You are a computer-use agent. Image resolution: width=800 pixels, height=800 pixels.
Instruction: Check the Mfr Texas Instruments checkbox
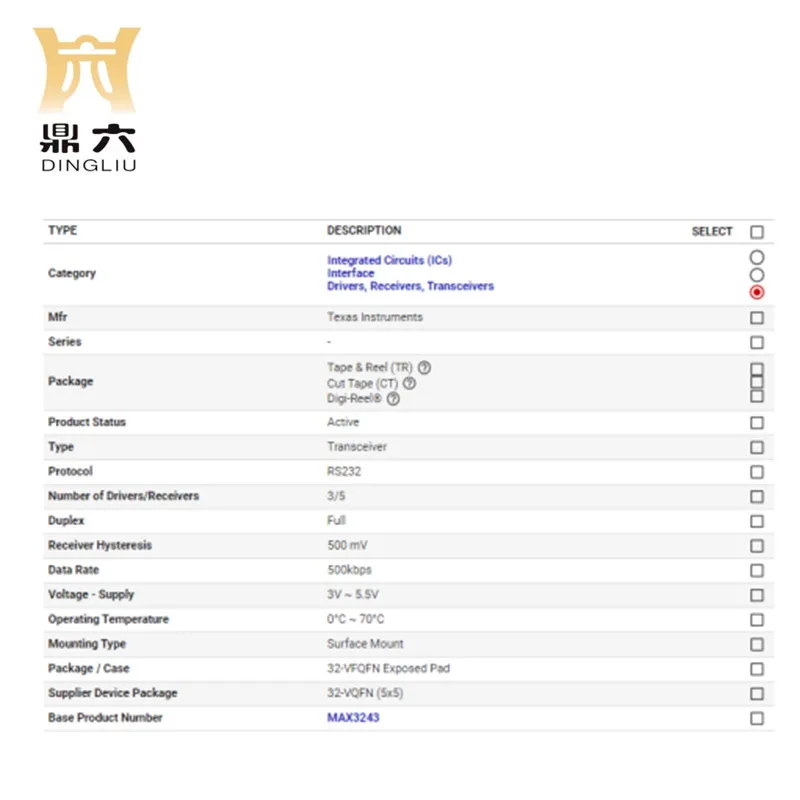tap(757, 318)
